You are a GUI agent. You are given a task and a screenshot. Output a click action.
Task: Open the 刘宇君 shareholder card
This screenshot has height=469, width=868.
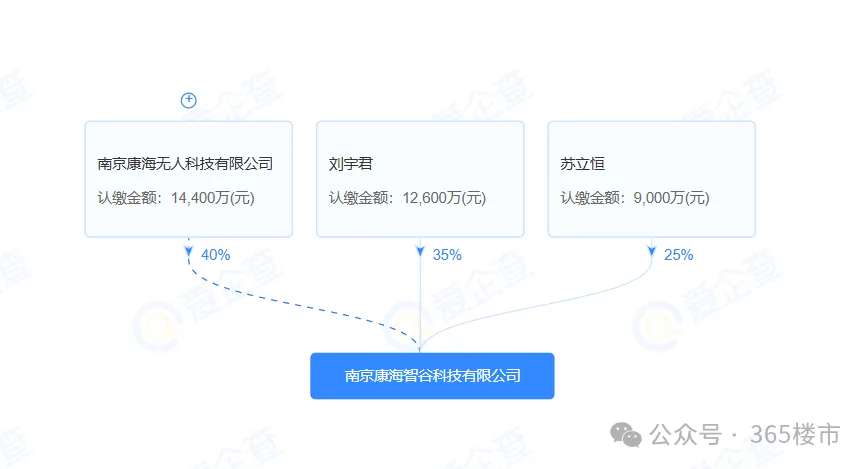tap(420, 179)
